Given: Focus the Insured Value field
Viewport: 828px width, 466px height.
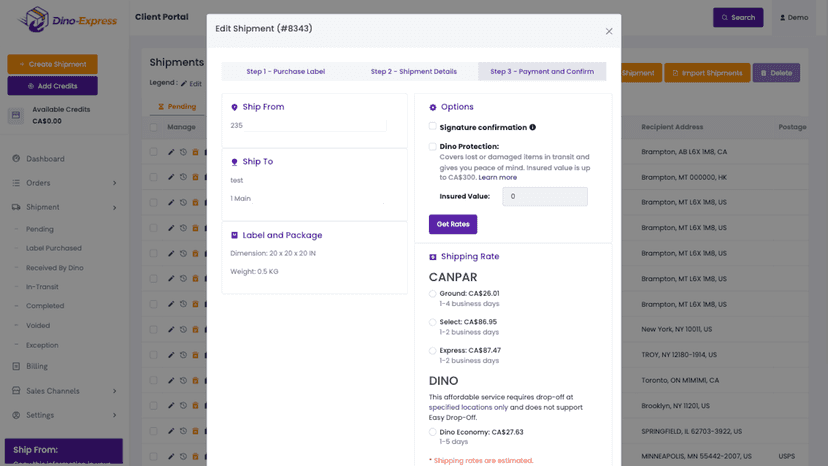Looking at the screenshot, I should (x=544, y=197).
